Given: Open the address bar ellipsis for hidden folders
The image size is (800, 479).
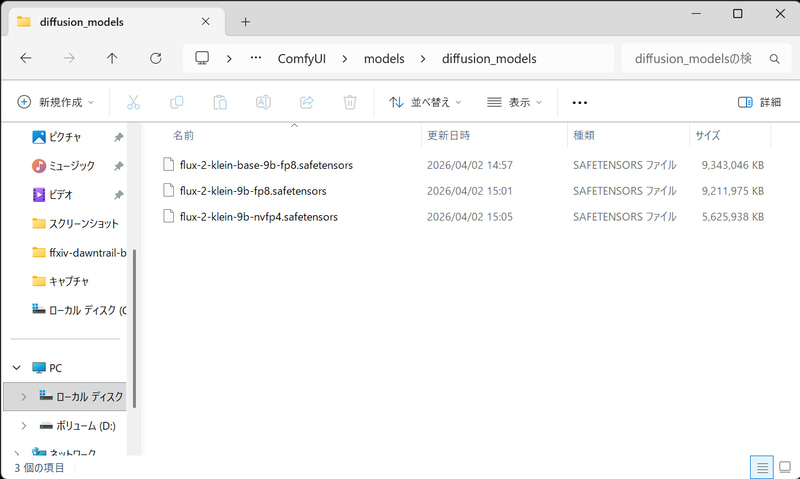Looking at the screenshot, I should pyautogui.click(x=256, y=58).
